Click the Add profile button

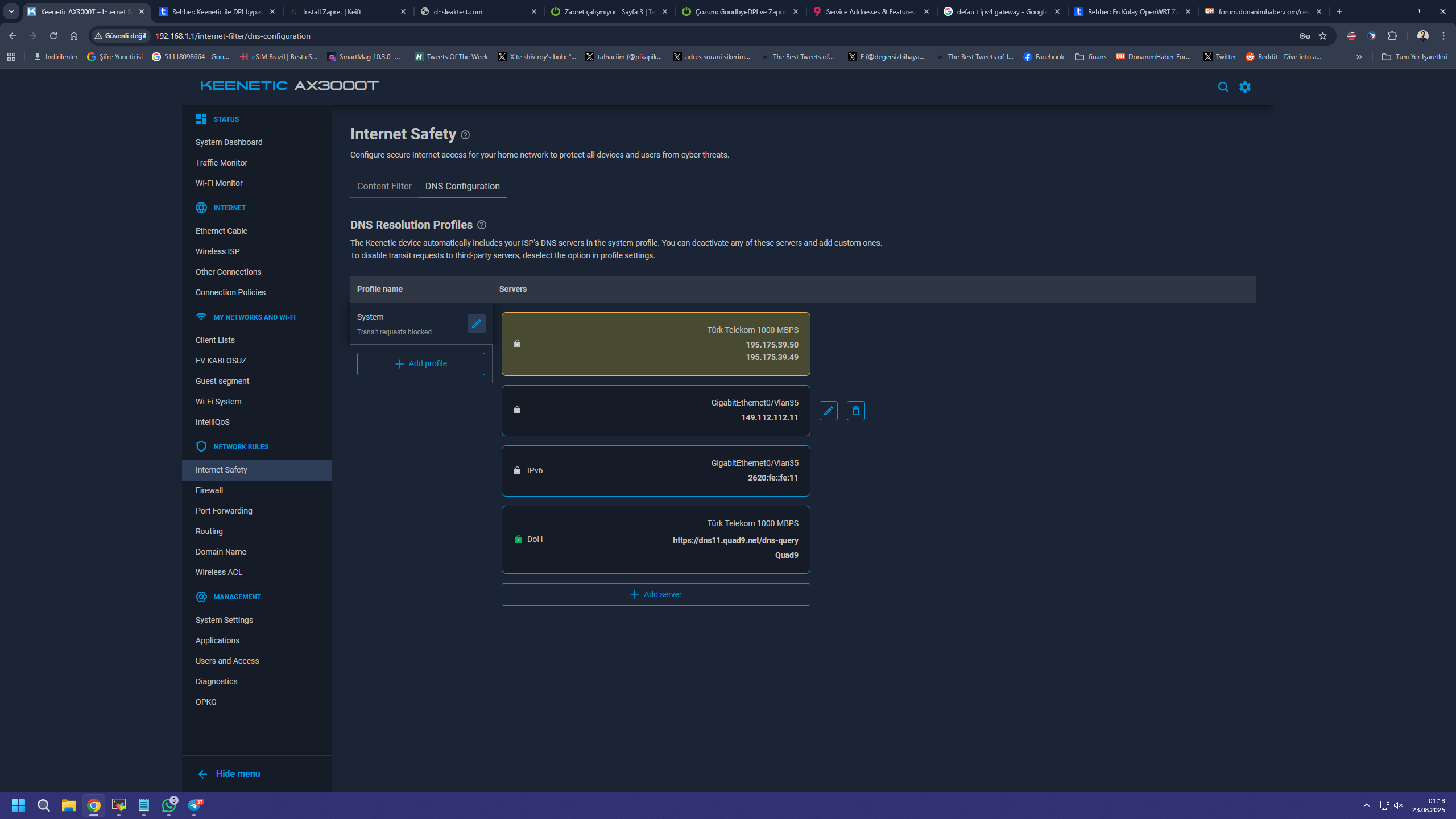click(x=421, y=364)
